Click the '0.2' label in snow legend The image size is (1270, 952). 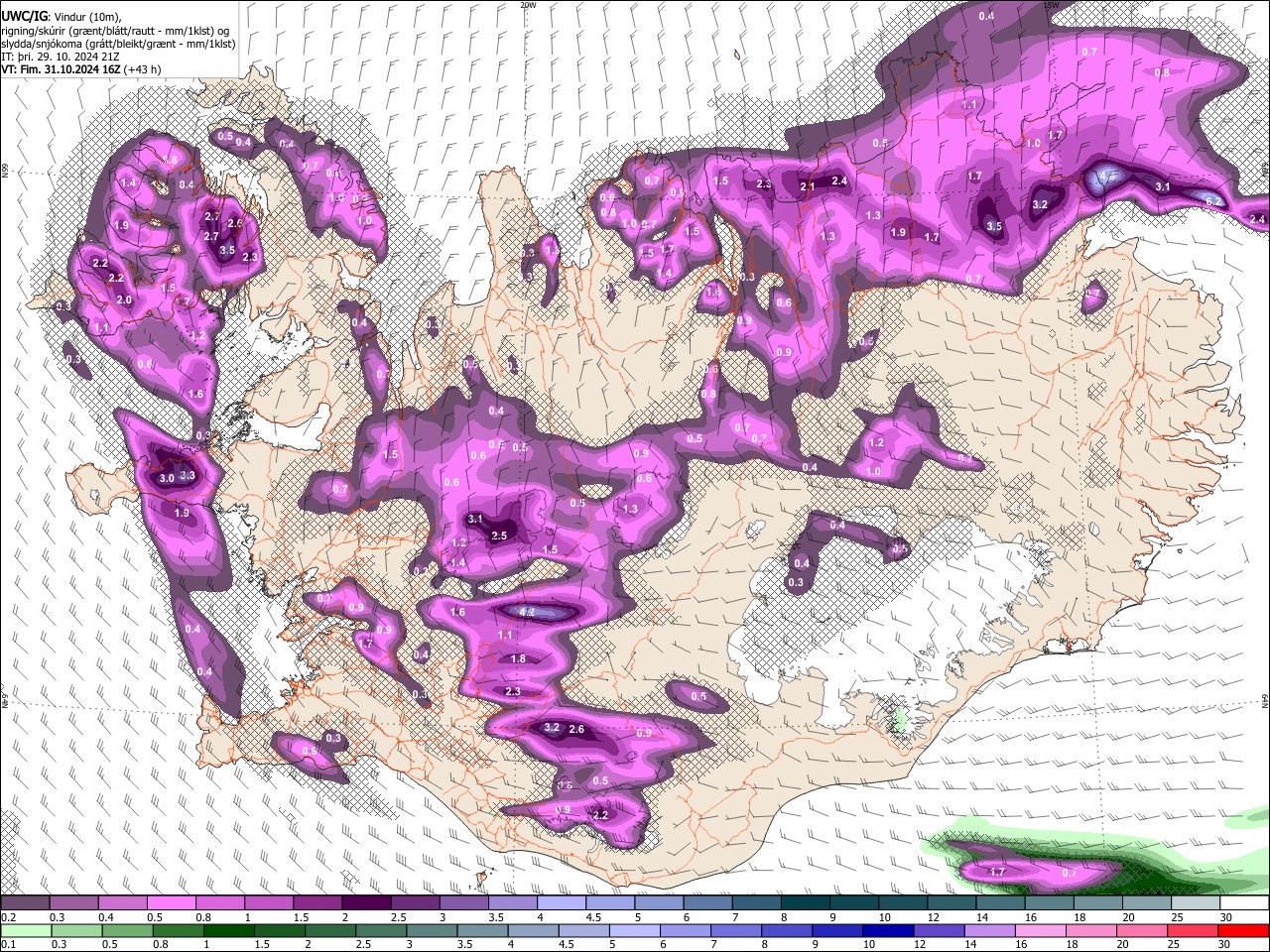[9, 917]
